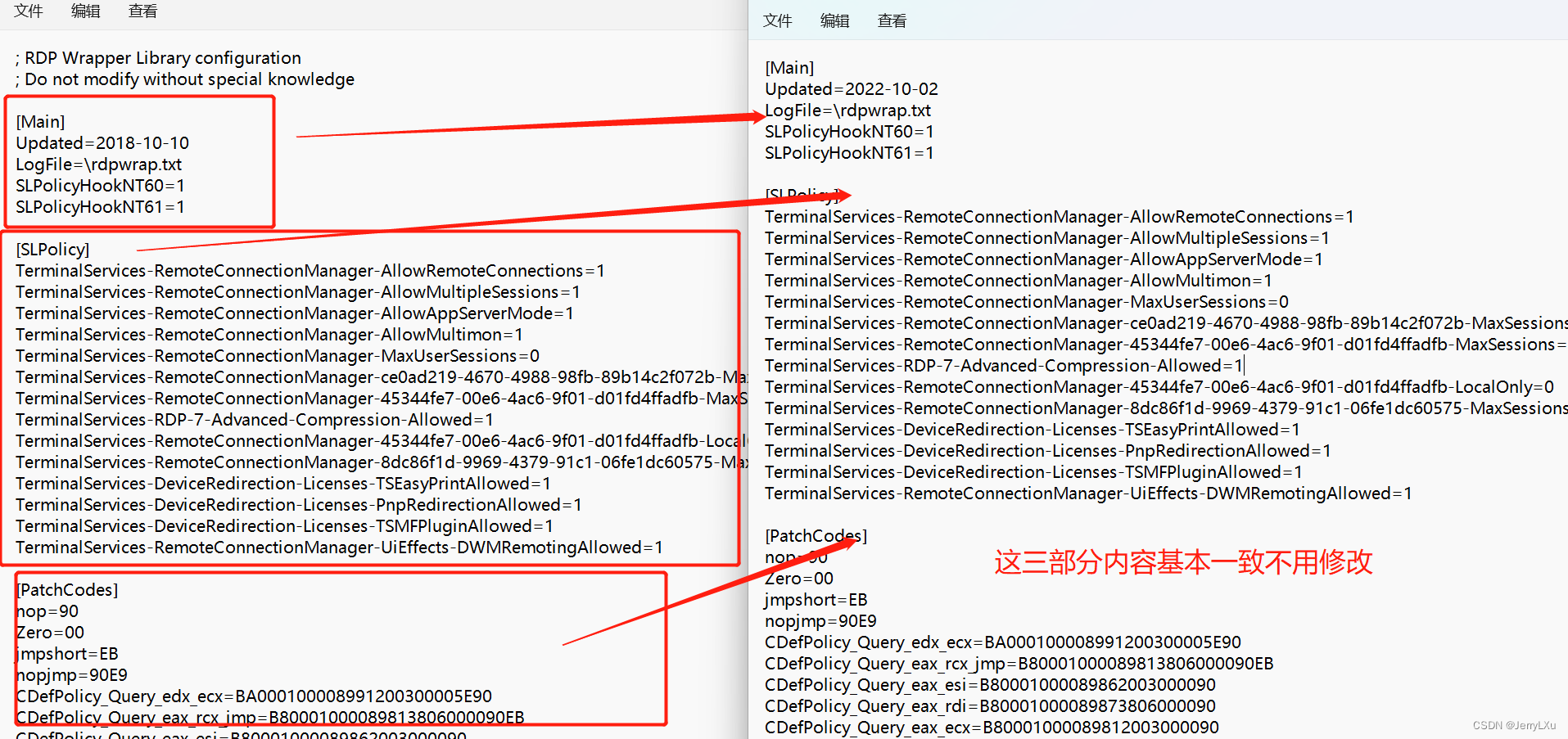Click the AllowMultipleSessions=1 line in the left window

point(298,292)
